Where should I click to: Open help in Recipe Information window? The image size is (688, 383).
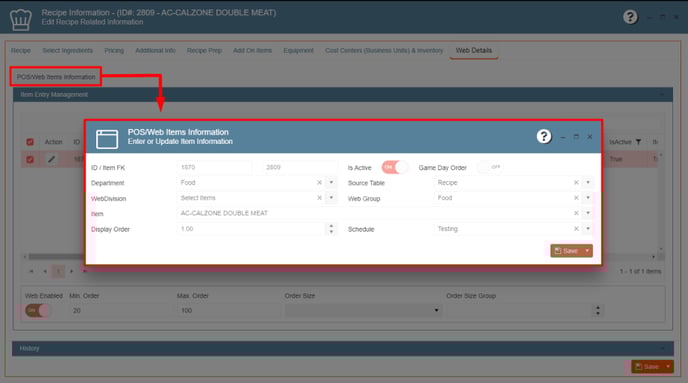[630, 17]
